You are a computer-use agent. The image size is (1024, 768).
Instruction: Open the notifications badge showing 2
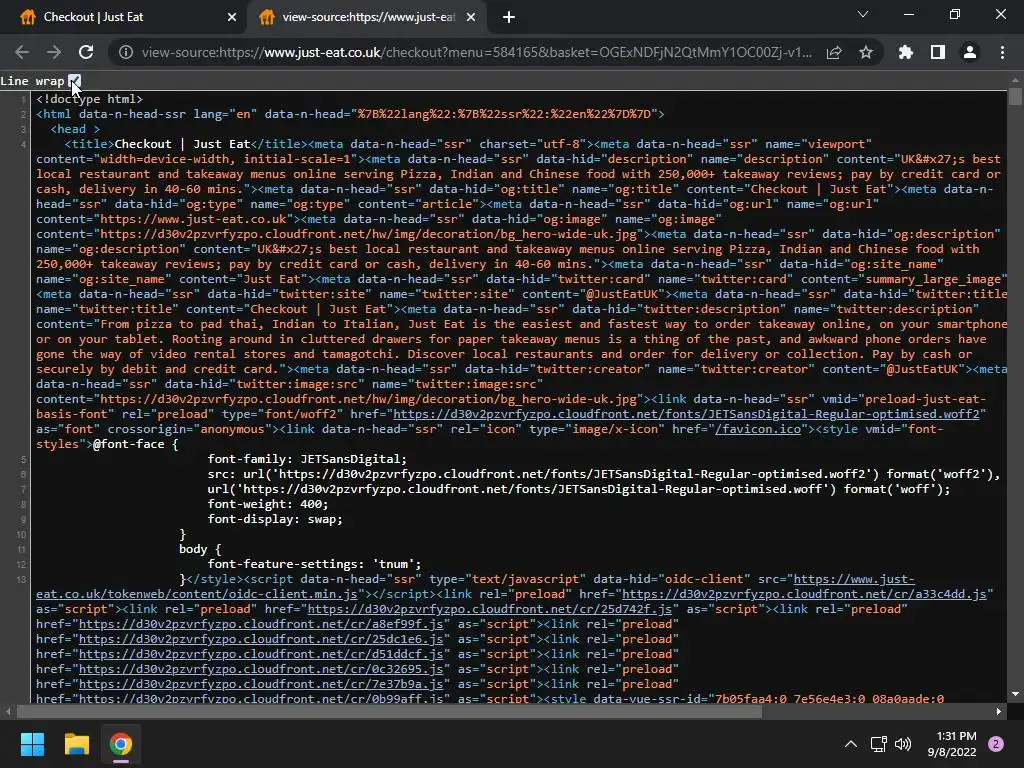click(996, 744)
